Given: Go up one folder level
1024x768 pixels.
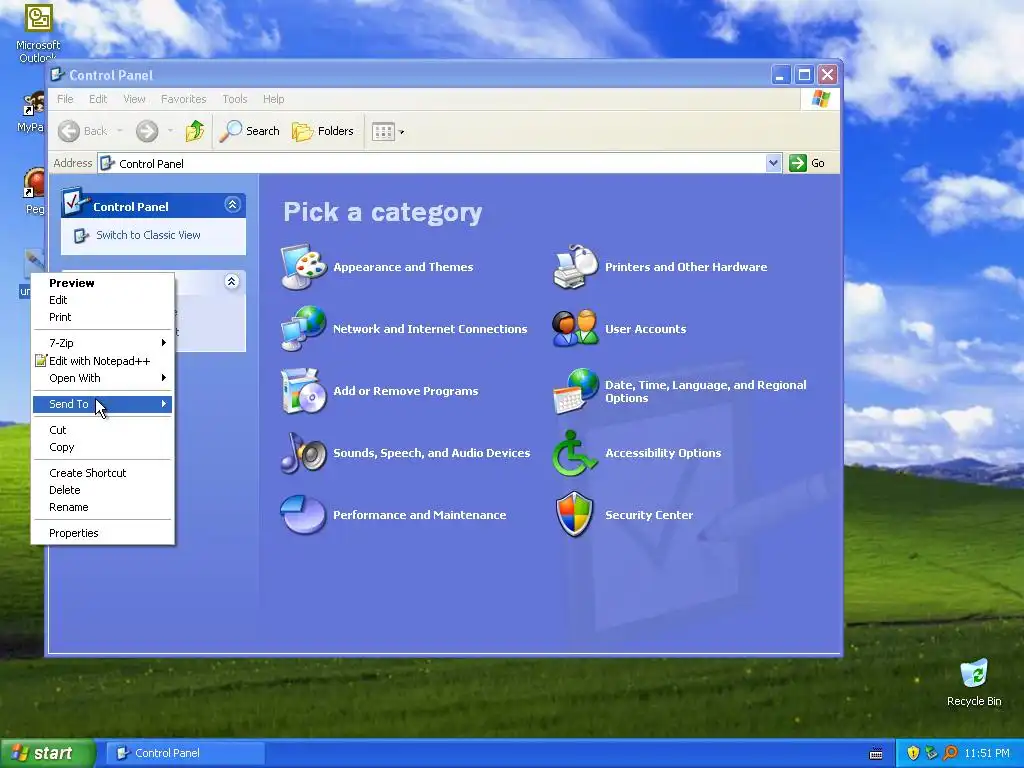Looking at the screenshot, I should click(195, 131).
